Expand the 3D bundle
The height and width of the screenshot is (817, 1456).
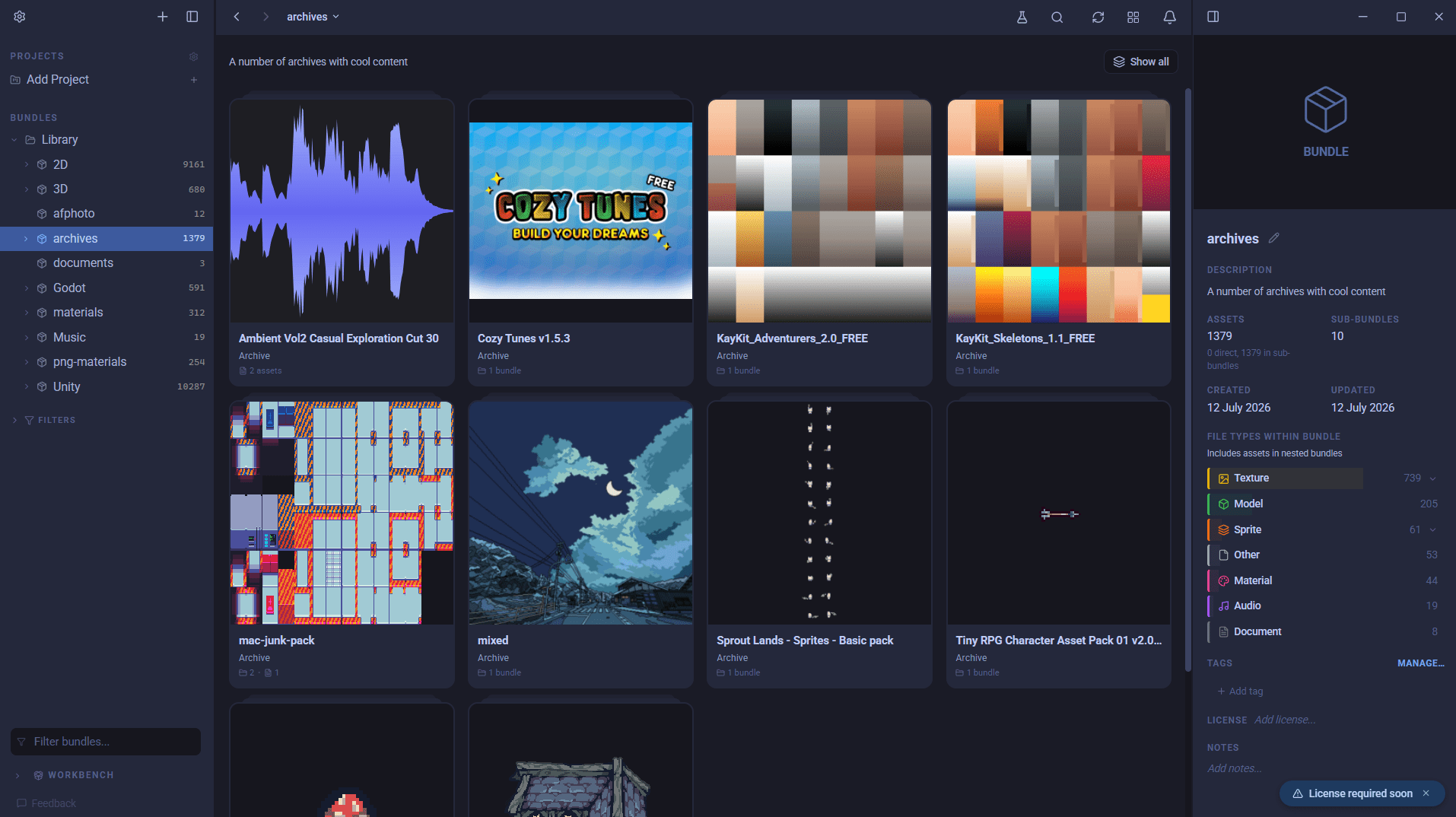pos(27,189)
